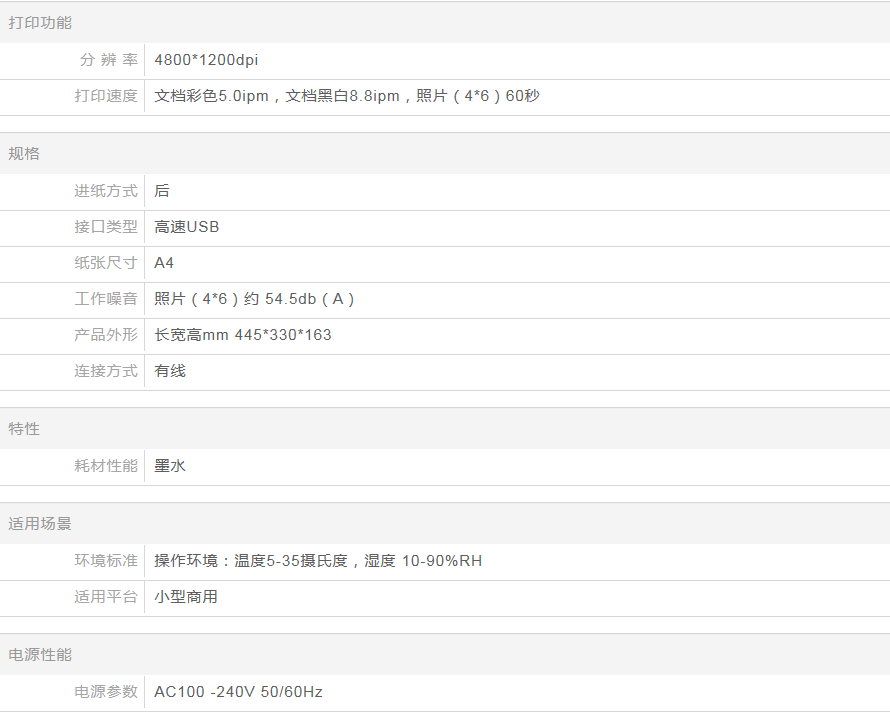Click the 分辨率 row label
890x718 pixels.
pos(108,60)
